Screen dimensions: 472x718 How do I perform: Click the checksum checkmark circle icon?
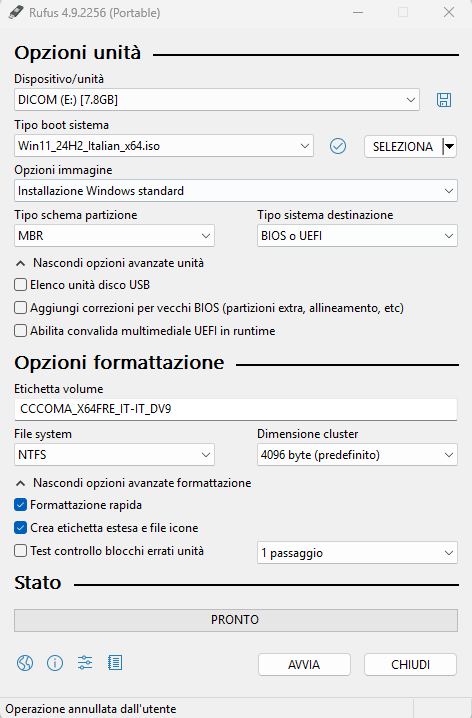click(338, 146)
